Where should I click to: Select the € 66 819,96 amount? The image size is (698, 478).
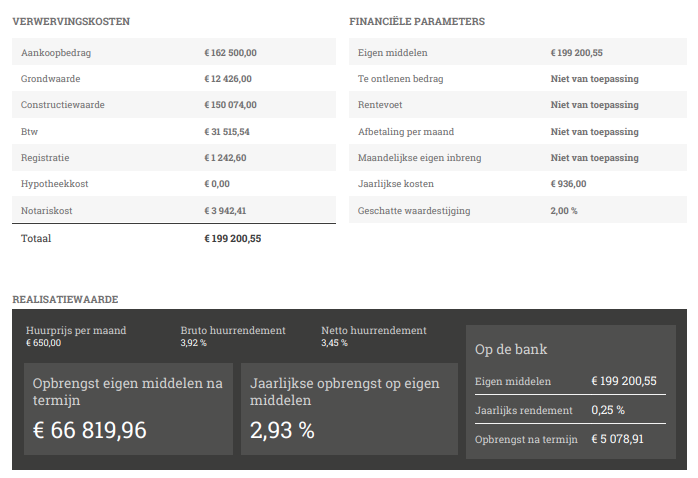89,430
